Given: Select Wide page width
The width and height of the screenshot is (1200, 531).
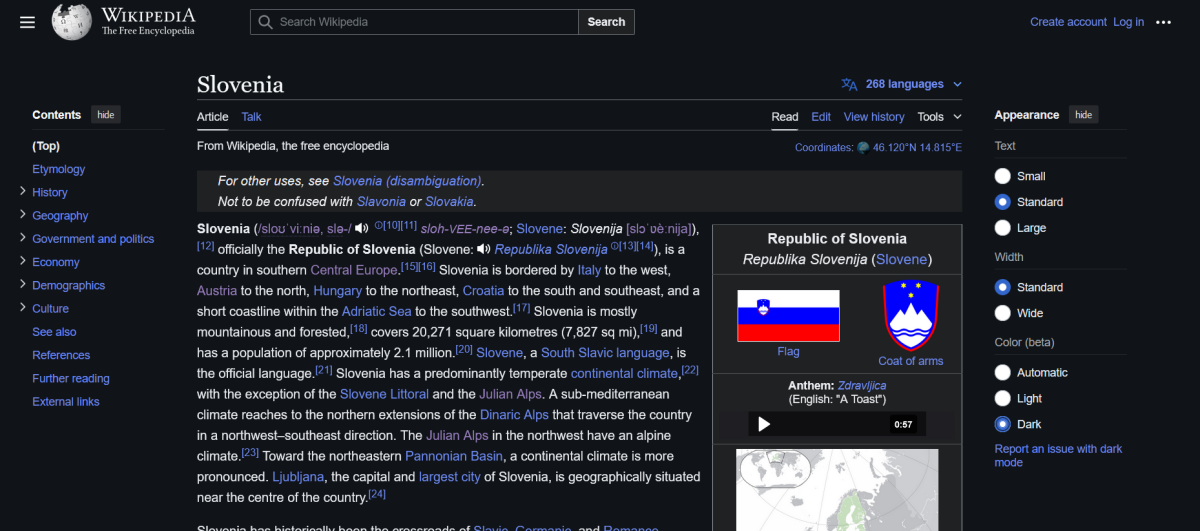Looking at the screenshot, I should click(1003, 313).
